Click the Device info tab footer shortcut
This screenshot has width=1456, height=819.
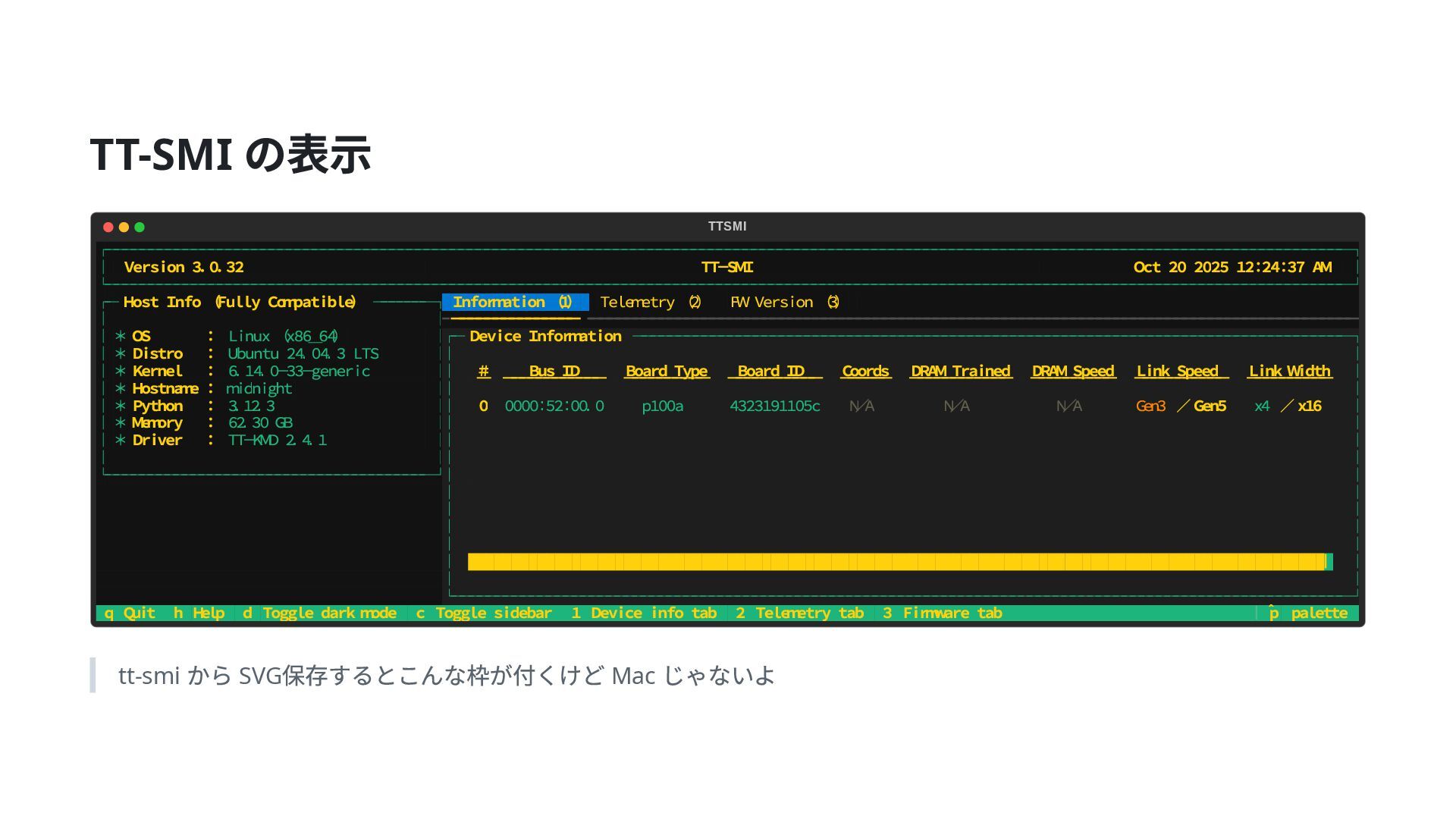[x=644, y=613]
